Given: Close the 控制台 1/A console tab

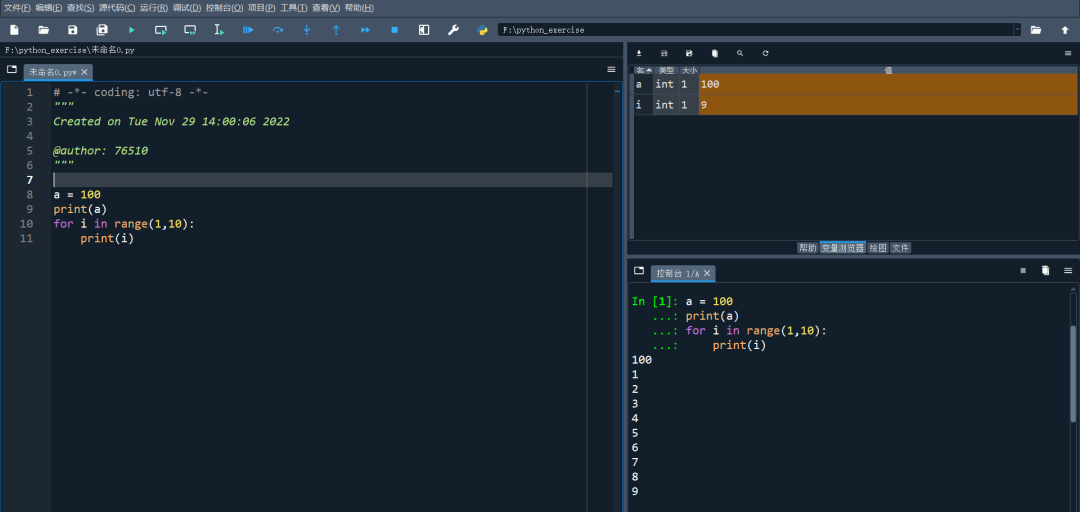Looking at the screenshot, I should pos(707,274).
